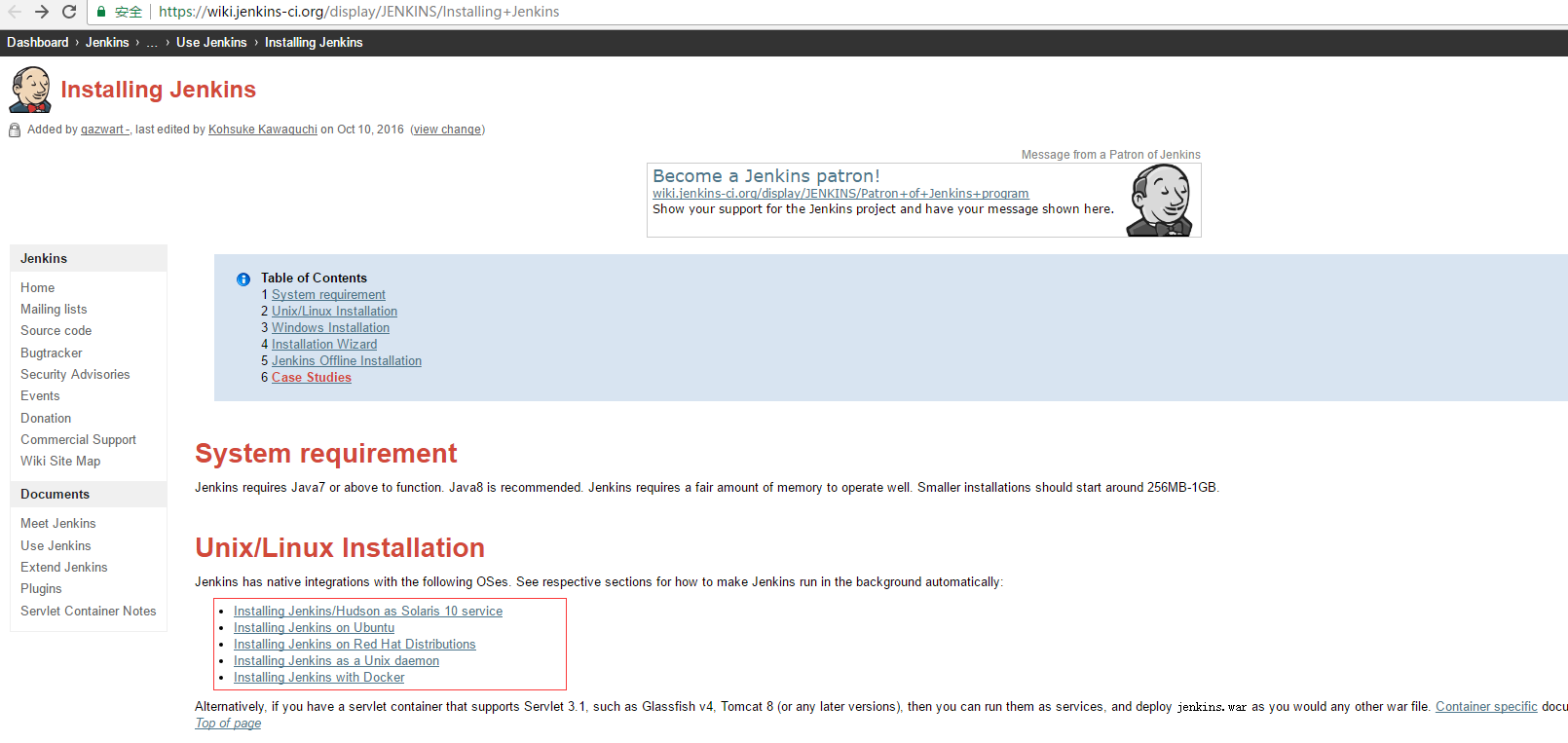Jump to Windows Installation in contents
Image resolution: width=1568 pixels, height=743 pixels.
[330, 328]
